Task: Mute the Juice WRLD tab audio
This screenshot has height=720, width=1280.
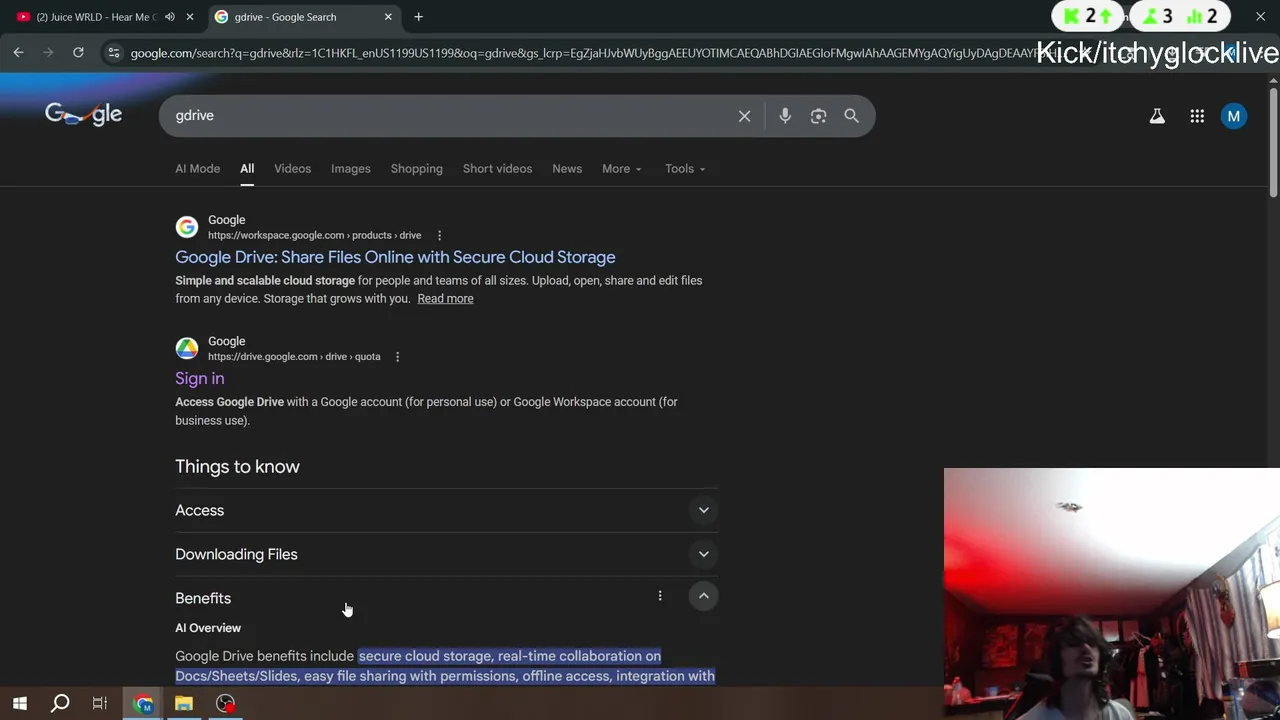Action: point(170,17)
